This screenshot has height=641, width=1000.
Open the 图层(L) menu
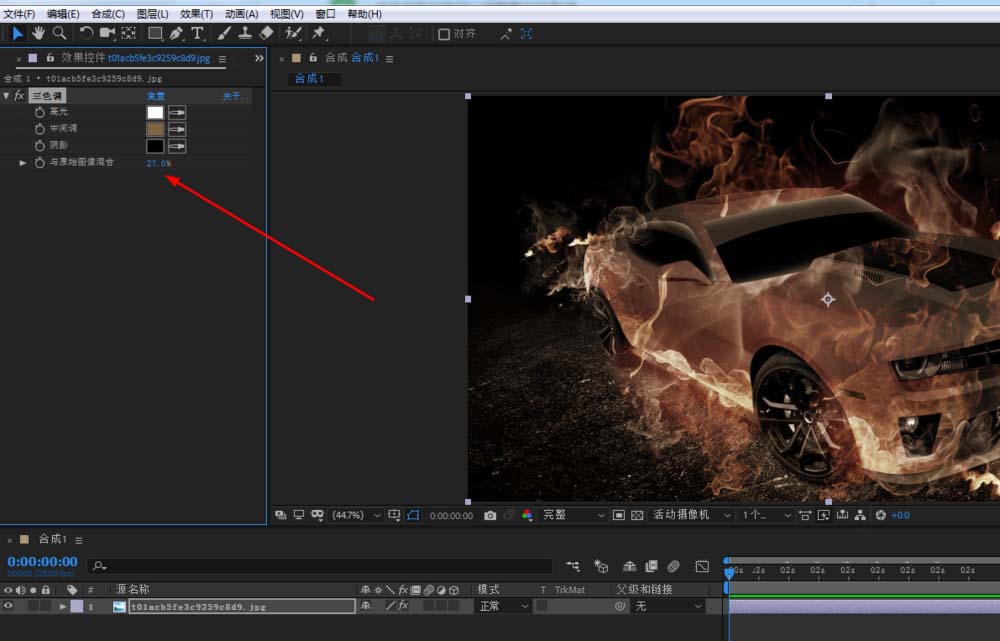(x=152, y=14)
